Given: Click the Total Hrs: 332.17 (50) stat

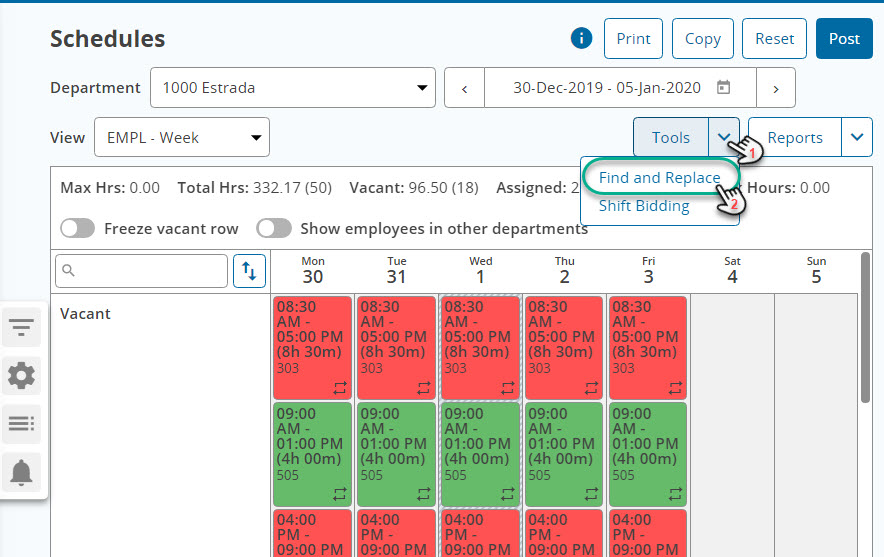Looking at the screenshot, I should pos(255,188).
